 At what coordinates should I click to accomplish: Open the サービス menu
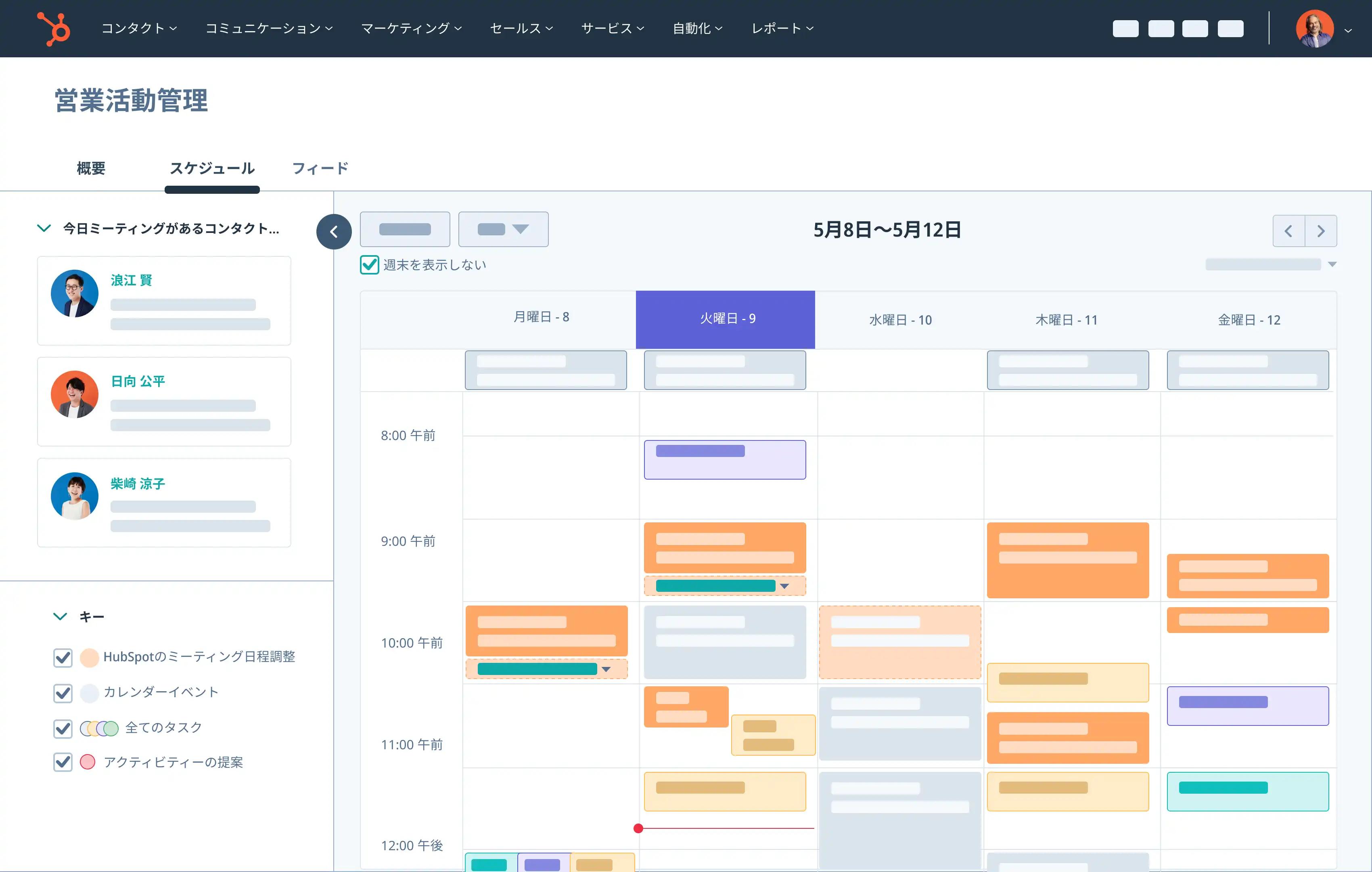pyautogui.click(x=613, y=28)
